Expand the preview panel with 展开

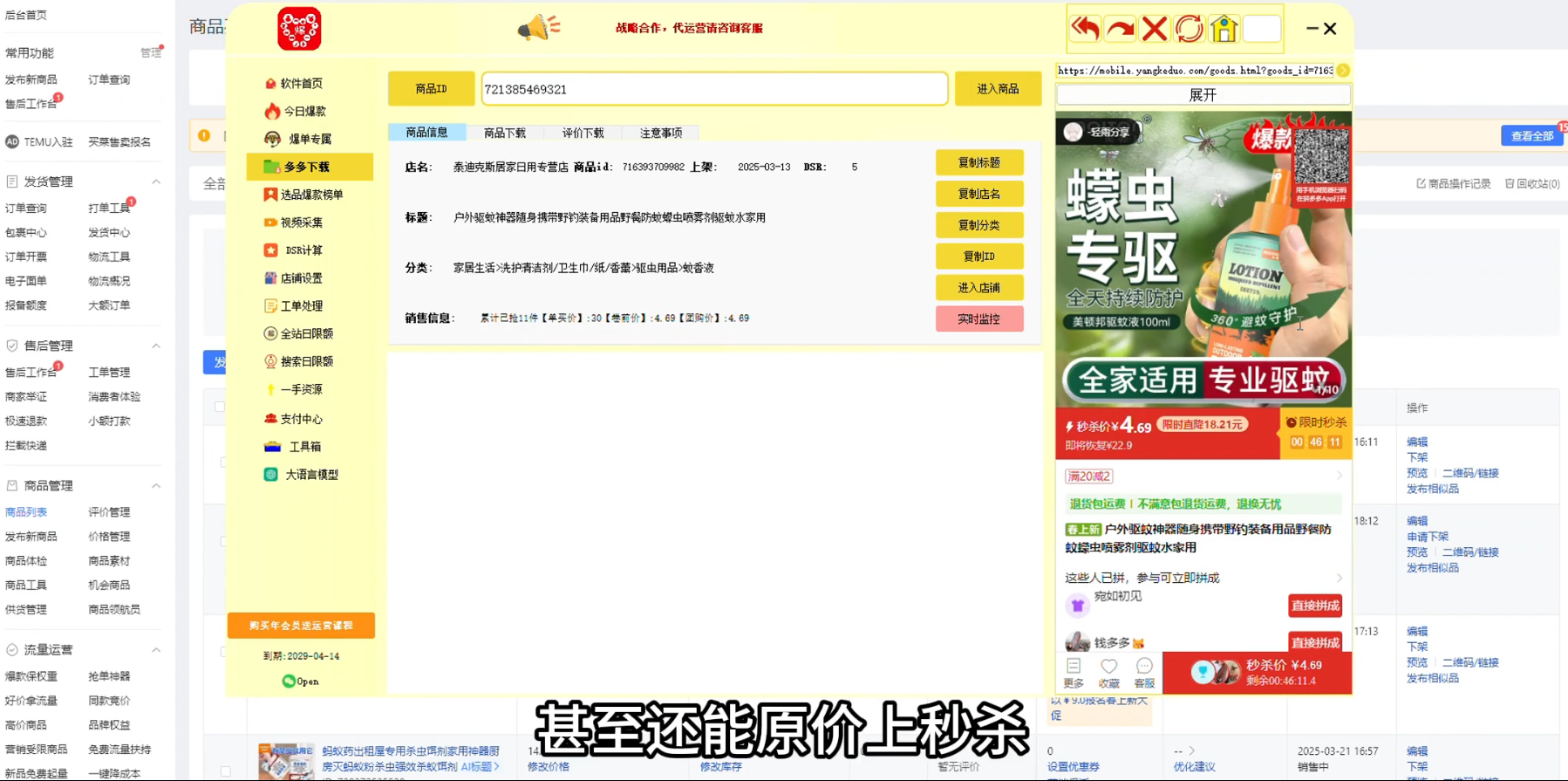[x=1203, y=95]
